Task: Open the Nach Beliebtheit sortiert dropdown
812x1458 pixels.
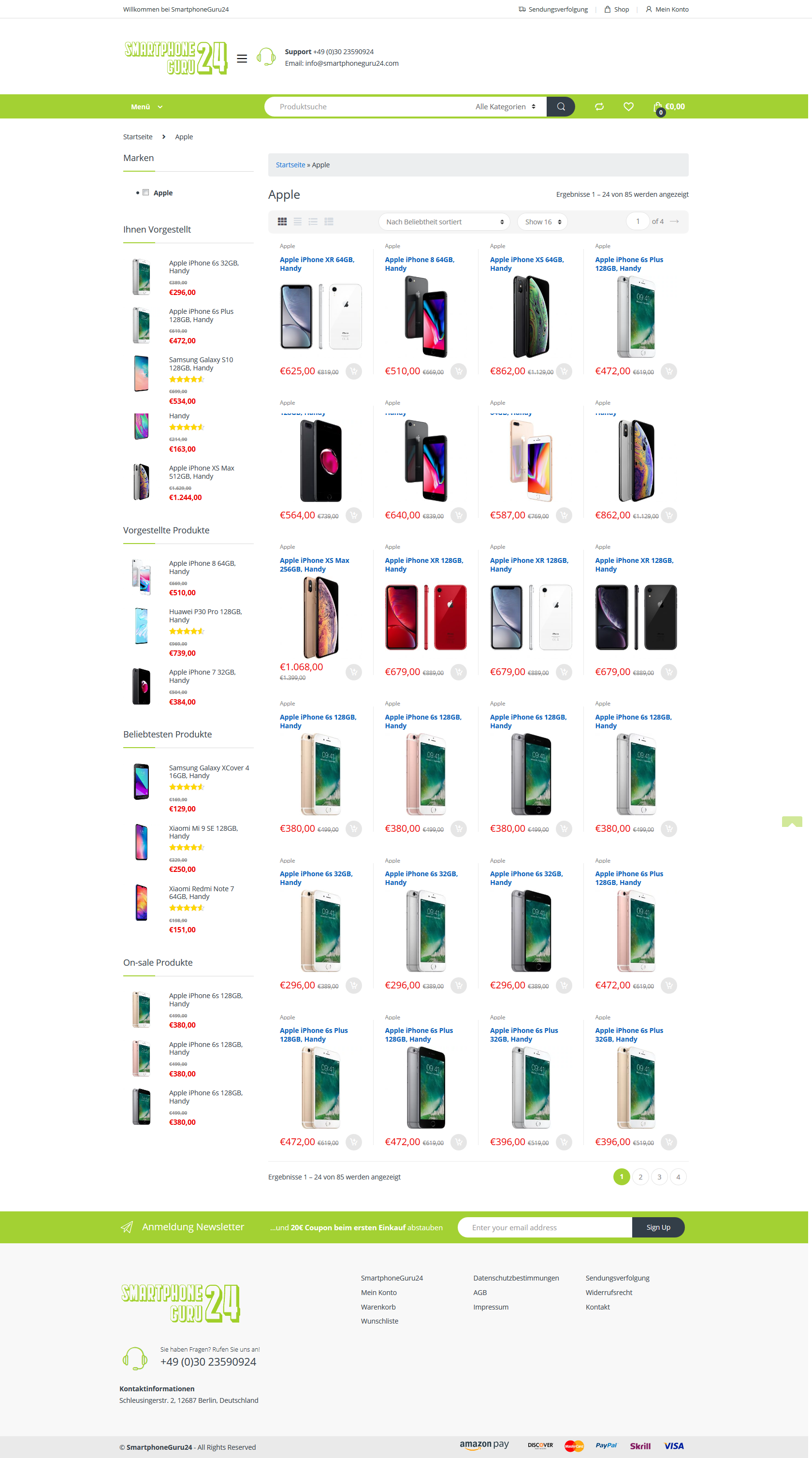Action: pos(444,222)
